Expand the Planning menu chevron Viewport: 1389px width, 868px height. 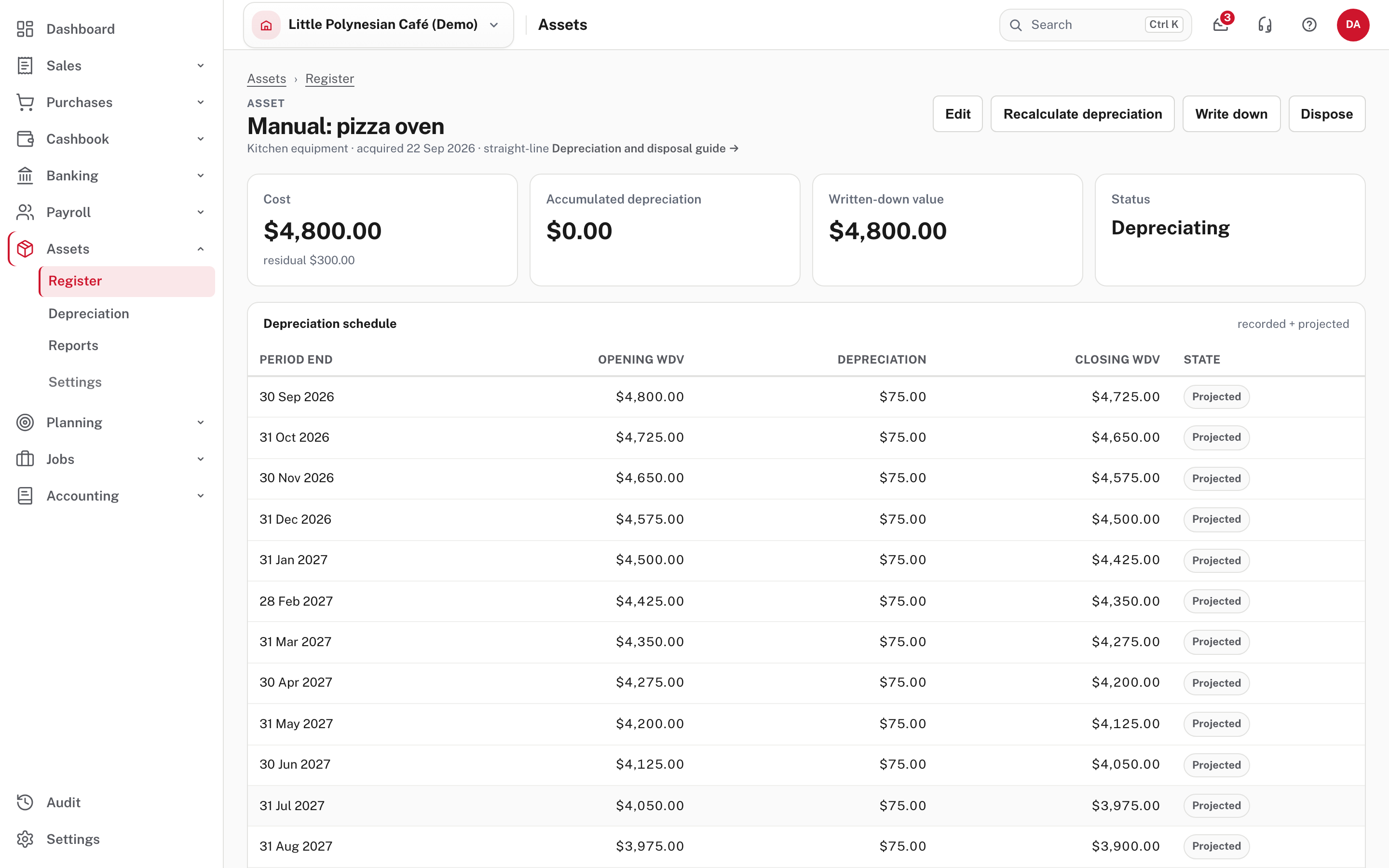click(x=200, y=422)
